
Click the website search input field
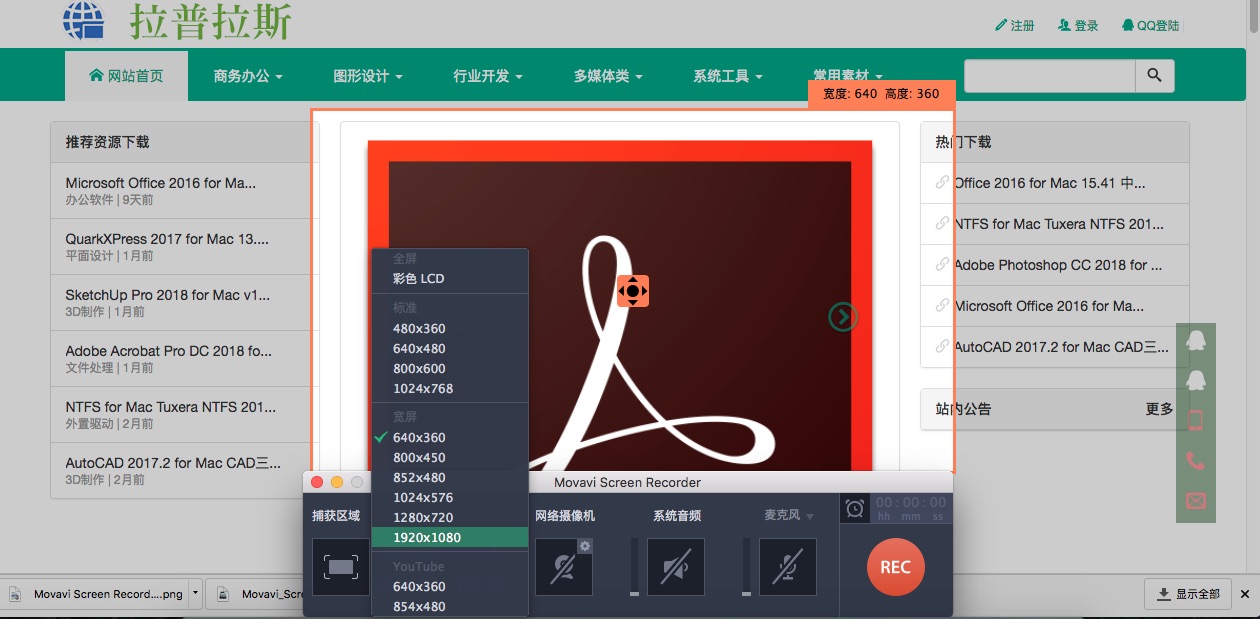pos(1049,76)
